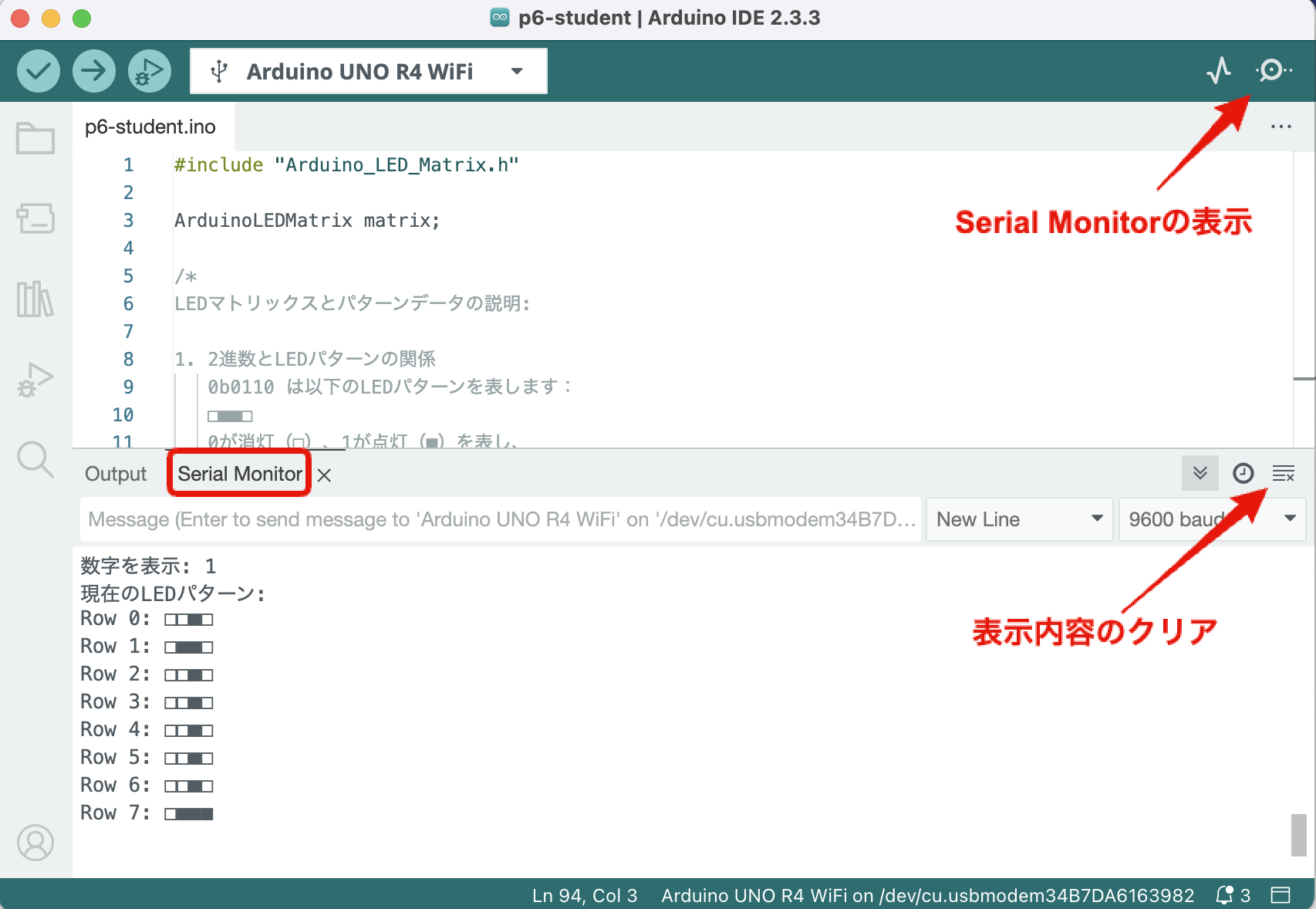Screen dimensions: 1316x909
Task: Click line number 1 in the gutter
Action: [128, 164]
